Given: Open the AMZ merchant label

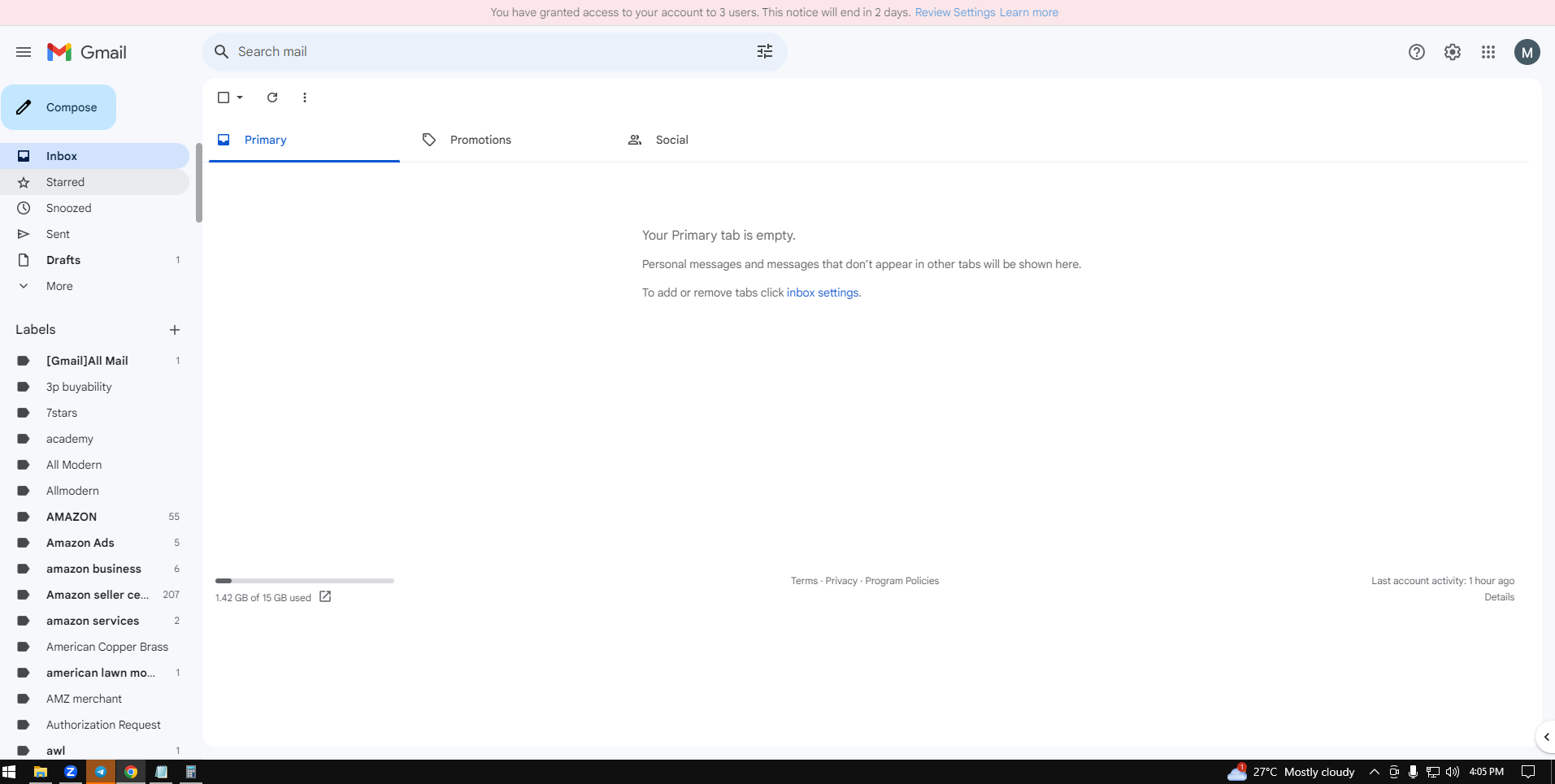Looking at the screenshot, I should coord(94,699).
